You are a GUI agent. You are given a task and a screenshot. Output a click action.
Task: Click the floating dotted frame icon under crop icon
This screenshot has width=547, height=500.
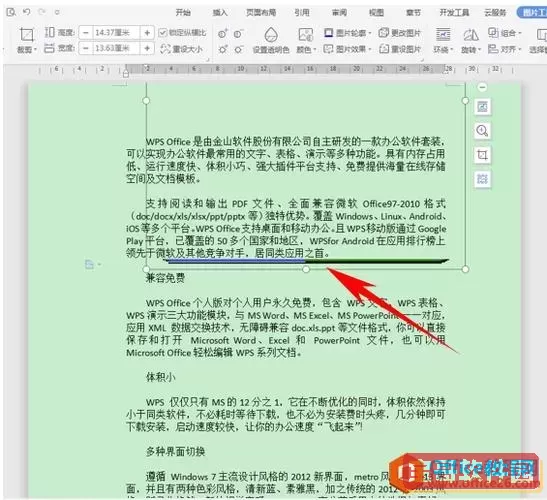pos(482,179)
